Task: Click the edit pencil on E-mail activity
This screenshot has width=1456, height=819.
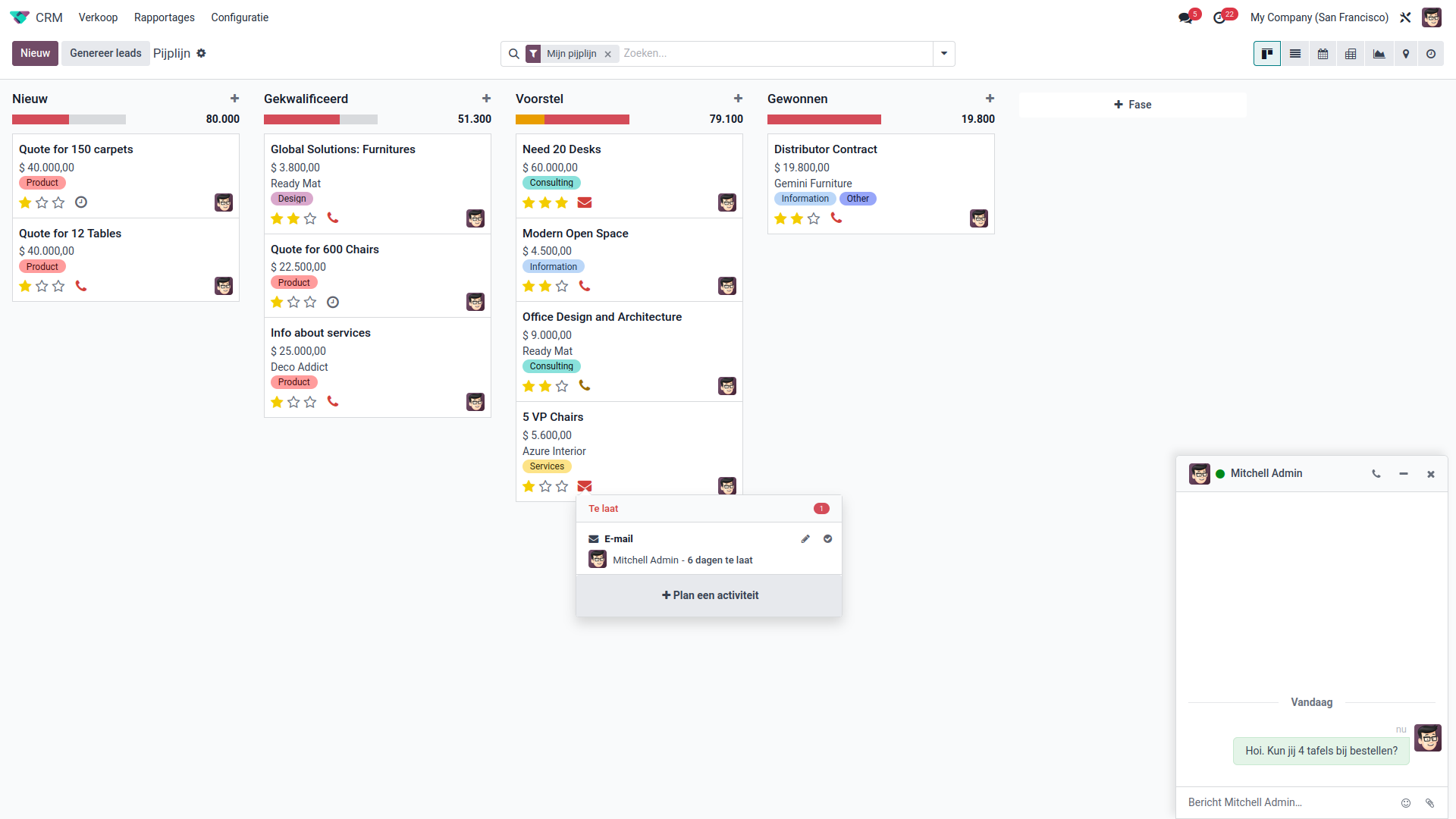Action: [805, 539]
